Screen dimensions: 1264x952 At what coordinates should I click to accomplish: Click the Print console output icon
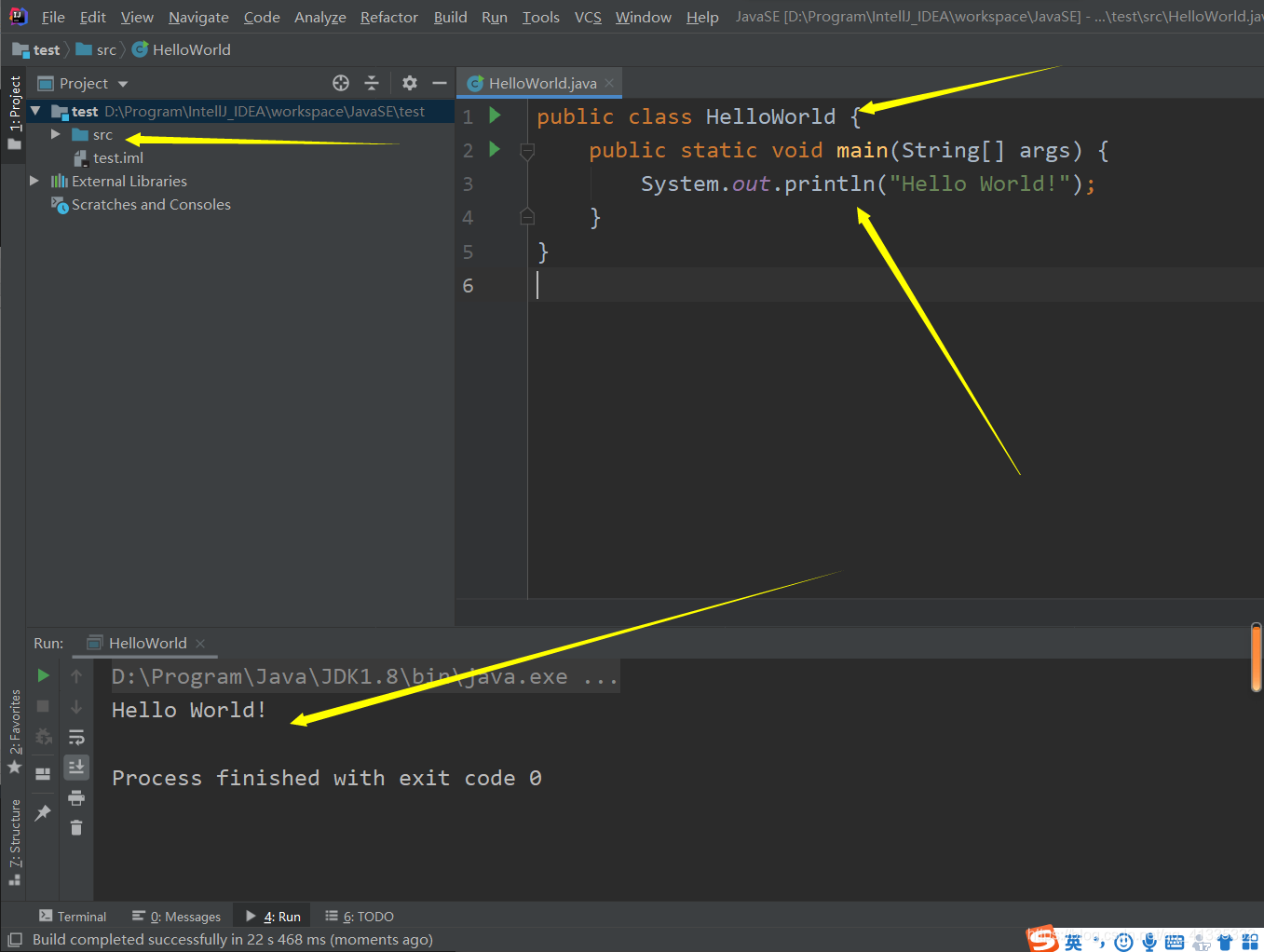[76, 797]
